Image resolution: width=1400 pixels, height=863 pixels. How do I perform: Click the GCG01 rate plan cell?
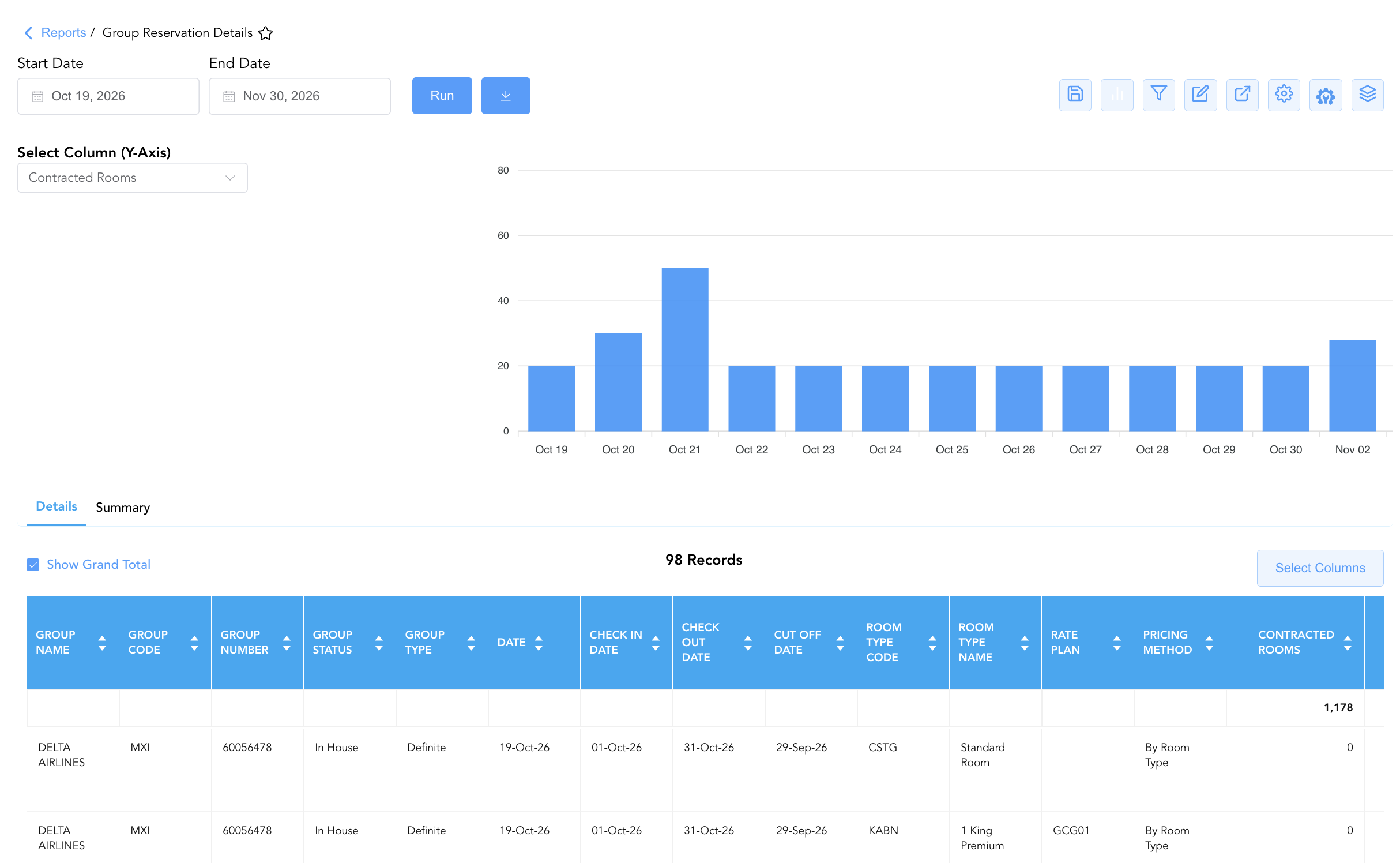pos(1071,830)
